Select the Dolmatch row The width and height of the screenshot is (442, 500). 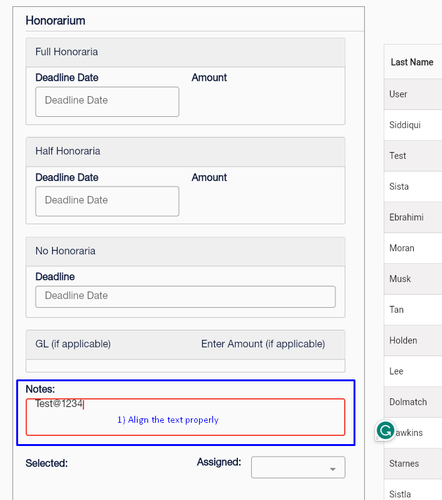pyautogui.click(x=413, y=402)
